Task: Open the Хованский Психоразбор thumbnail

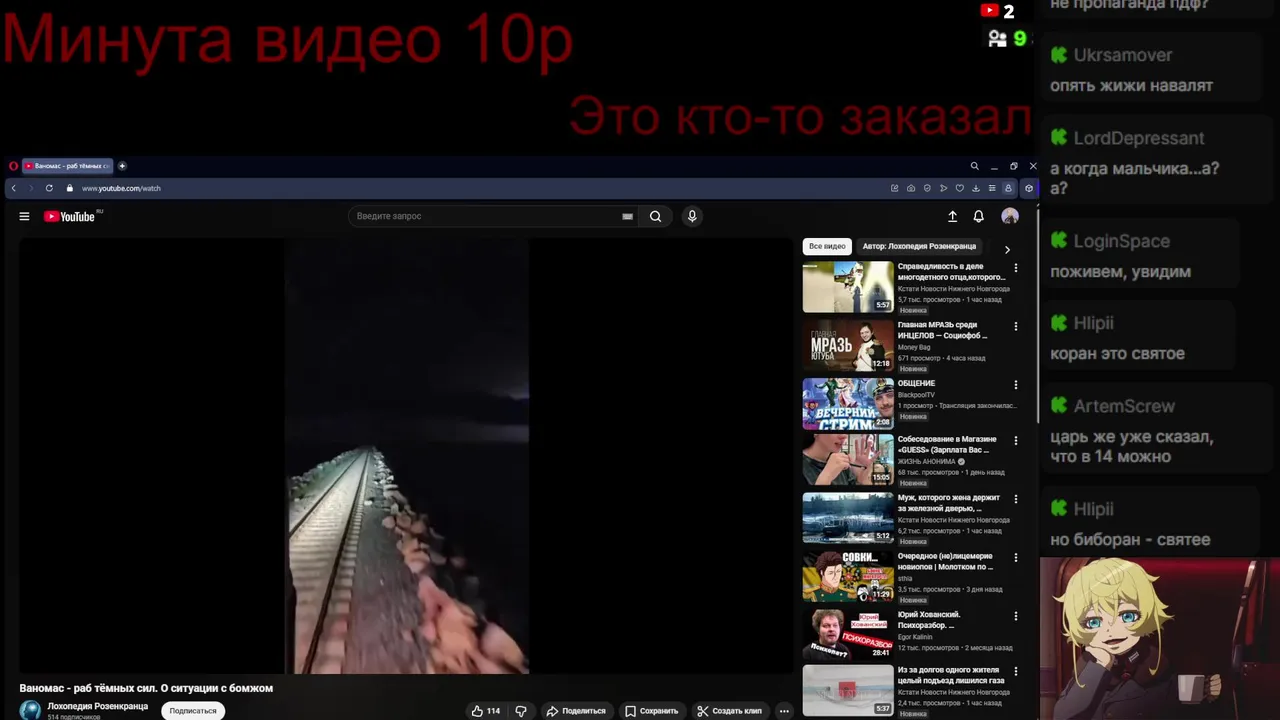Action: coord(848,634)
